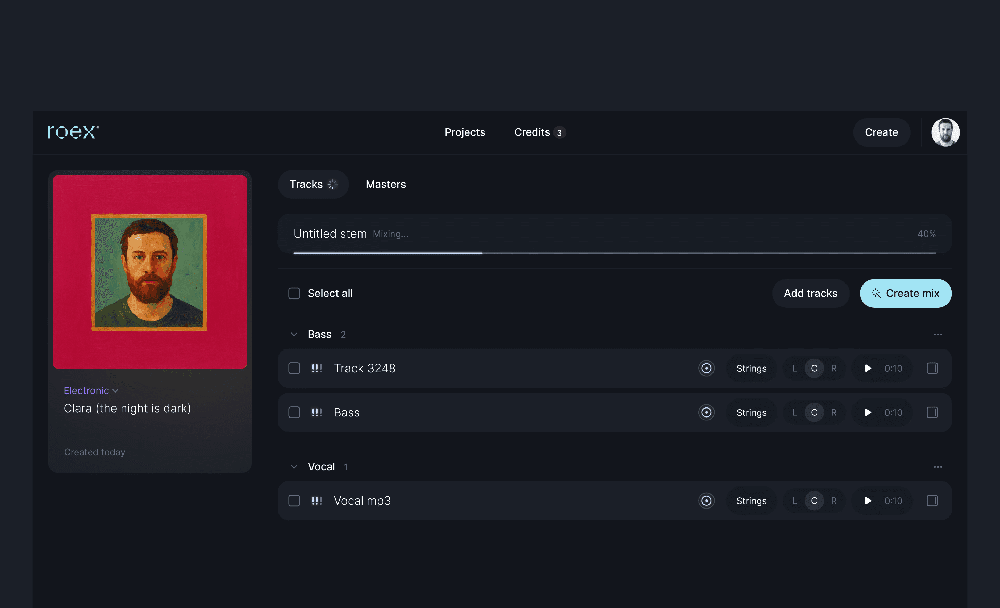
Task: Open side panel icon for Track 3248
Action: 932,368
